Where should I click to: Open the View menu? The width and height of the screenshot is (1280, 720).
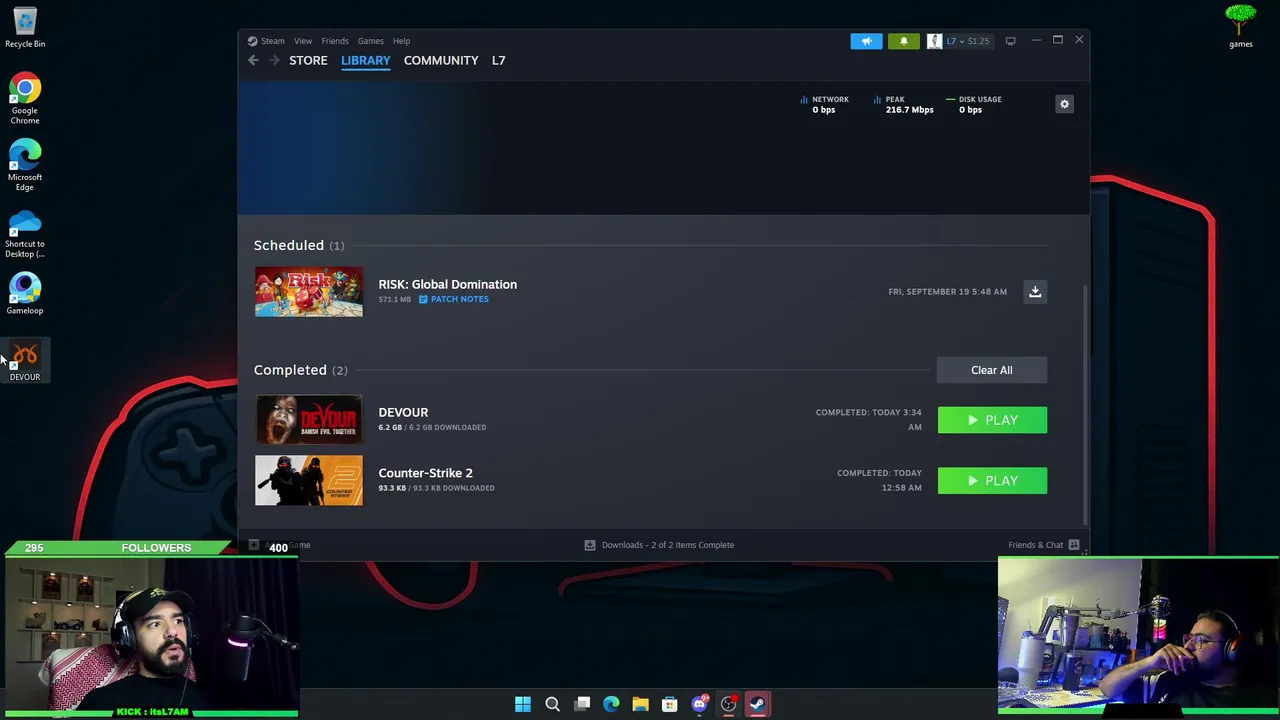303,41
